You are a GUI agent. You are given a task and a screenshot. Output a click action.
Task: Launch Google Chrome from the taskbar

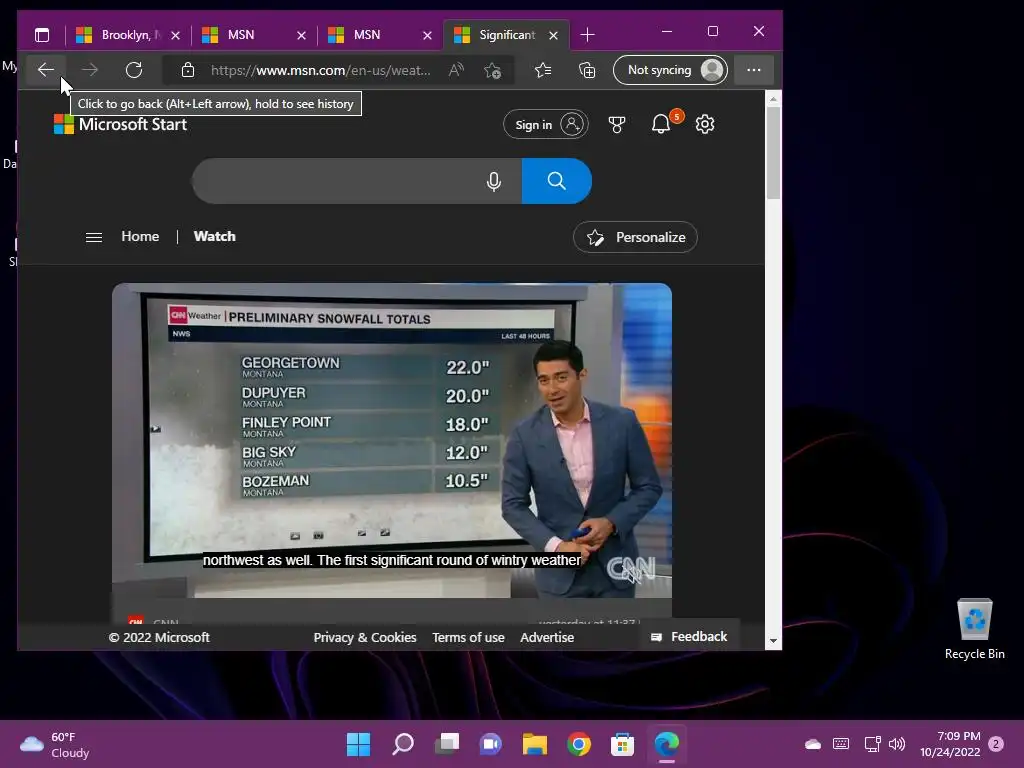(x=579, y=744)
